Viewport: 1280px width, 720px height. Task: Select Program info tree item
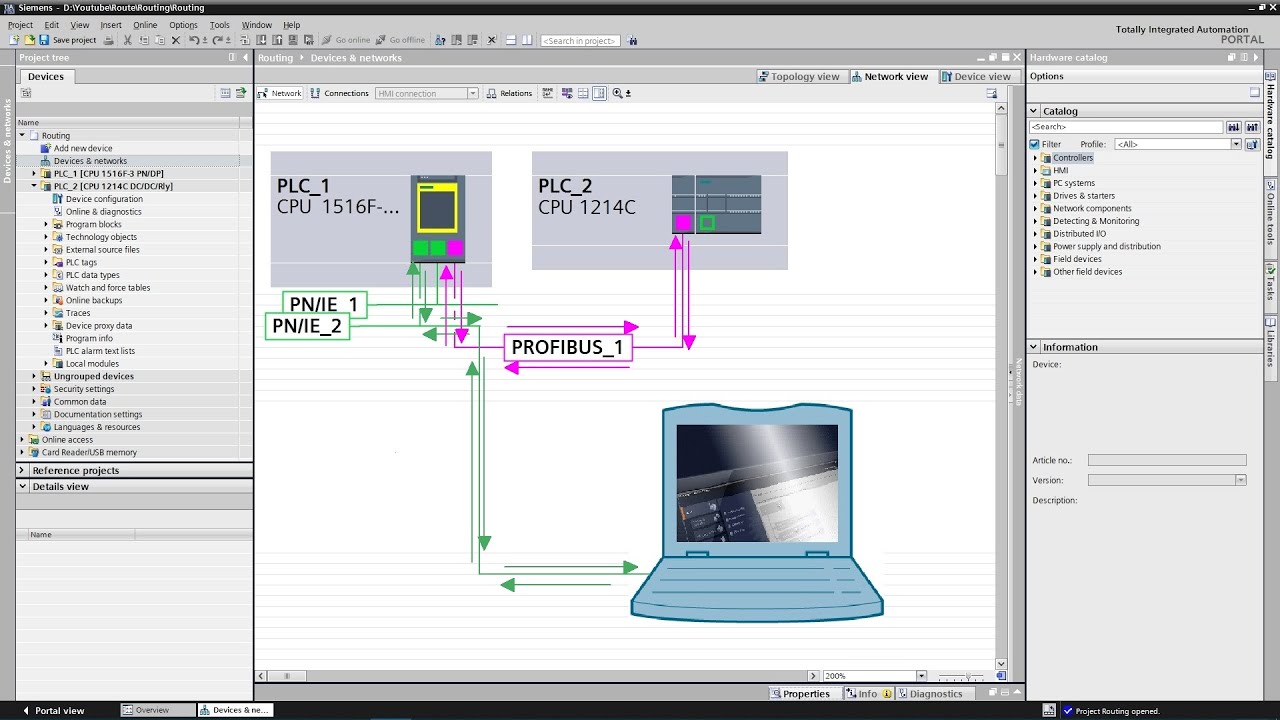click(x=89, y=338)
